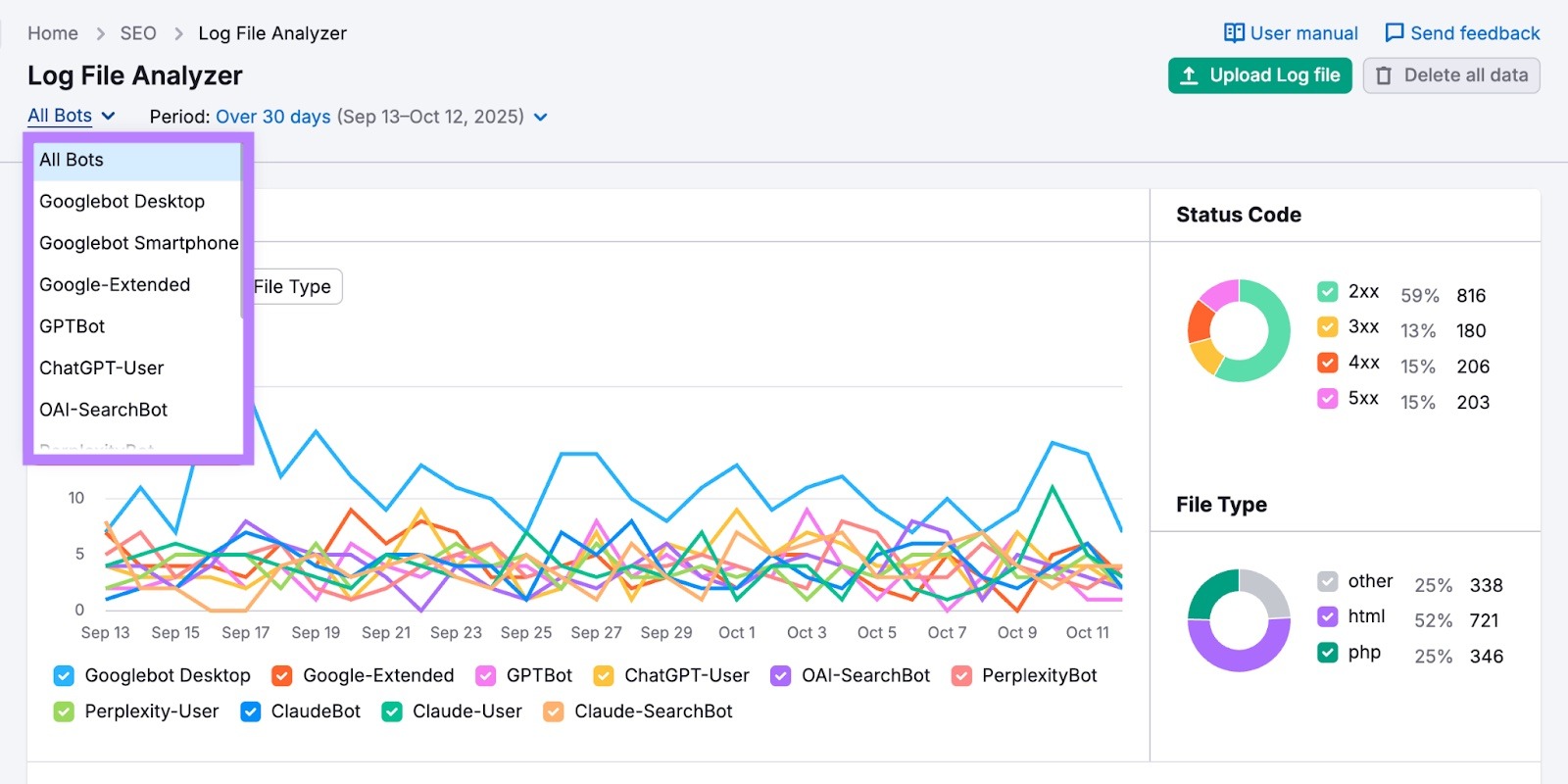The height and width of the screenshot is (784, 1568).
Task: Click the User manual book icon
Action: point(1234,33)
